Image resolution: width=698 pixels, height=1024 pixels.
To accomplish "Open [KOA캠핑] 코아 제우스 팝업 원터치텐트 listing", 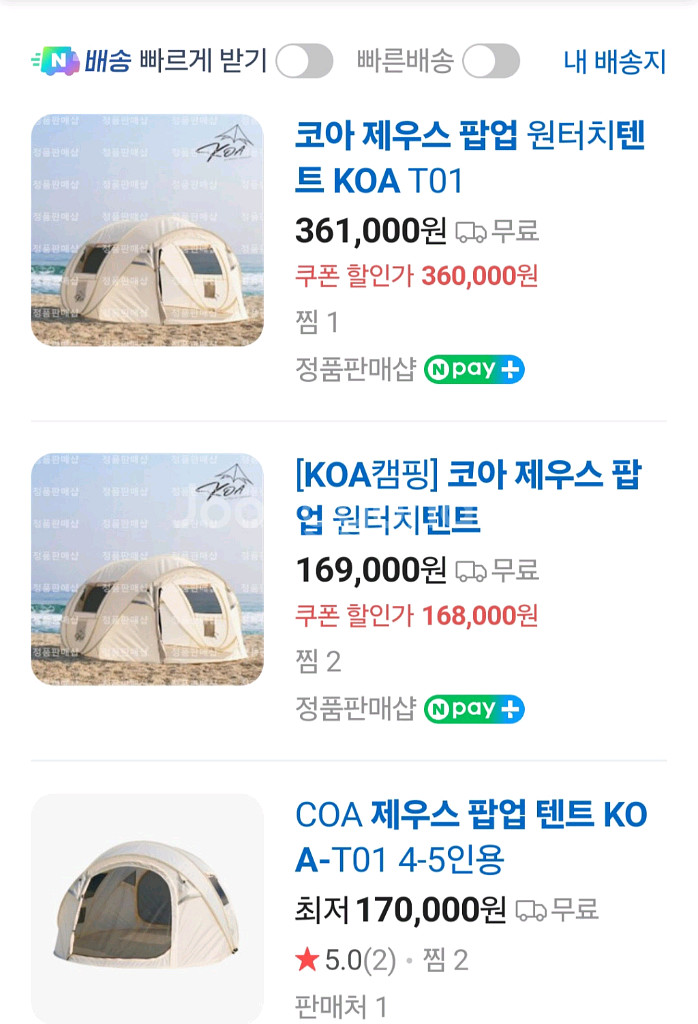I will 468,496.
